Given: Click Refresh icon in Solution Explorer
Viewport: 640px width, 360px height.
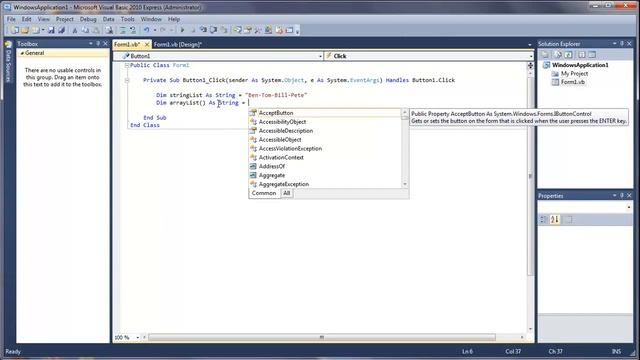Looking at the screenshot, I should (569, 55).
